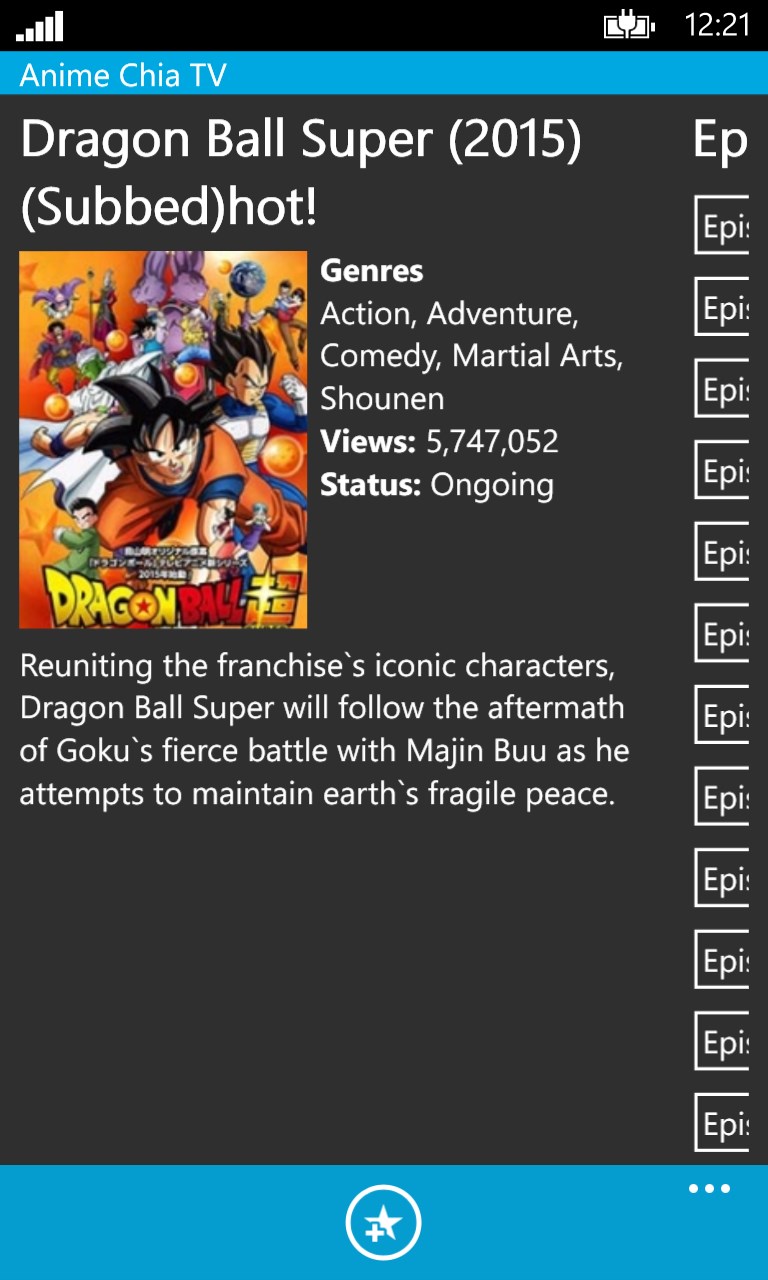Switch to the partially visible Episodes tab header
The width and height of the screenshot is (768, 1280).
pos(721,142)
